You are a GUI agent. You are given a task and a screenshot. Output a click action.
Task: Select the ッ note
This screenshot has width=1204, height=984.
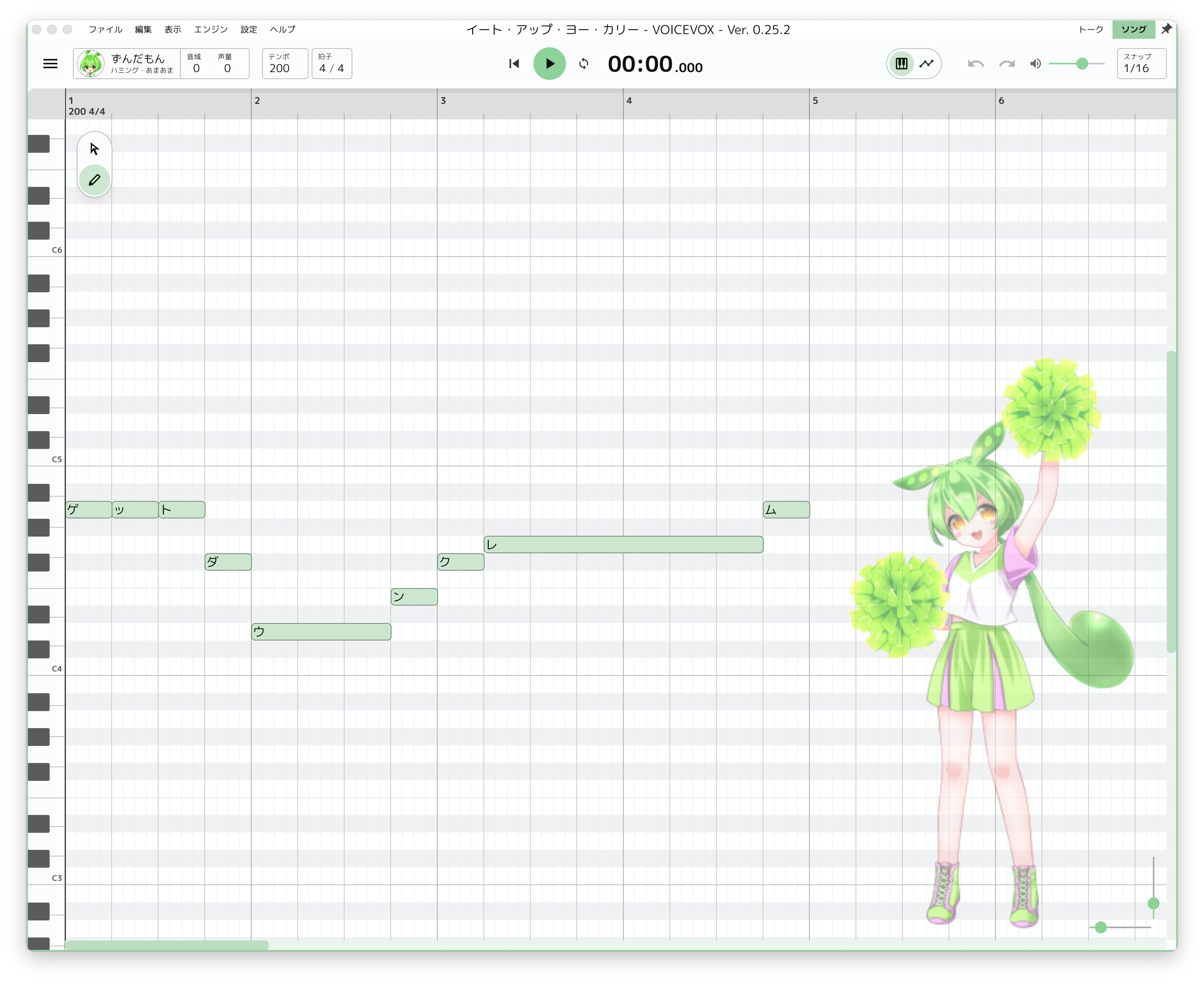(x=135, y=509)
